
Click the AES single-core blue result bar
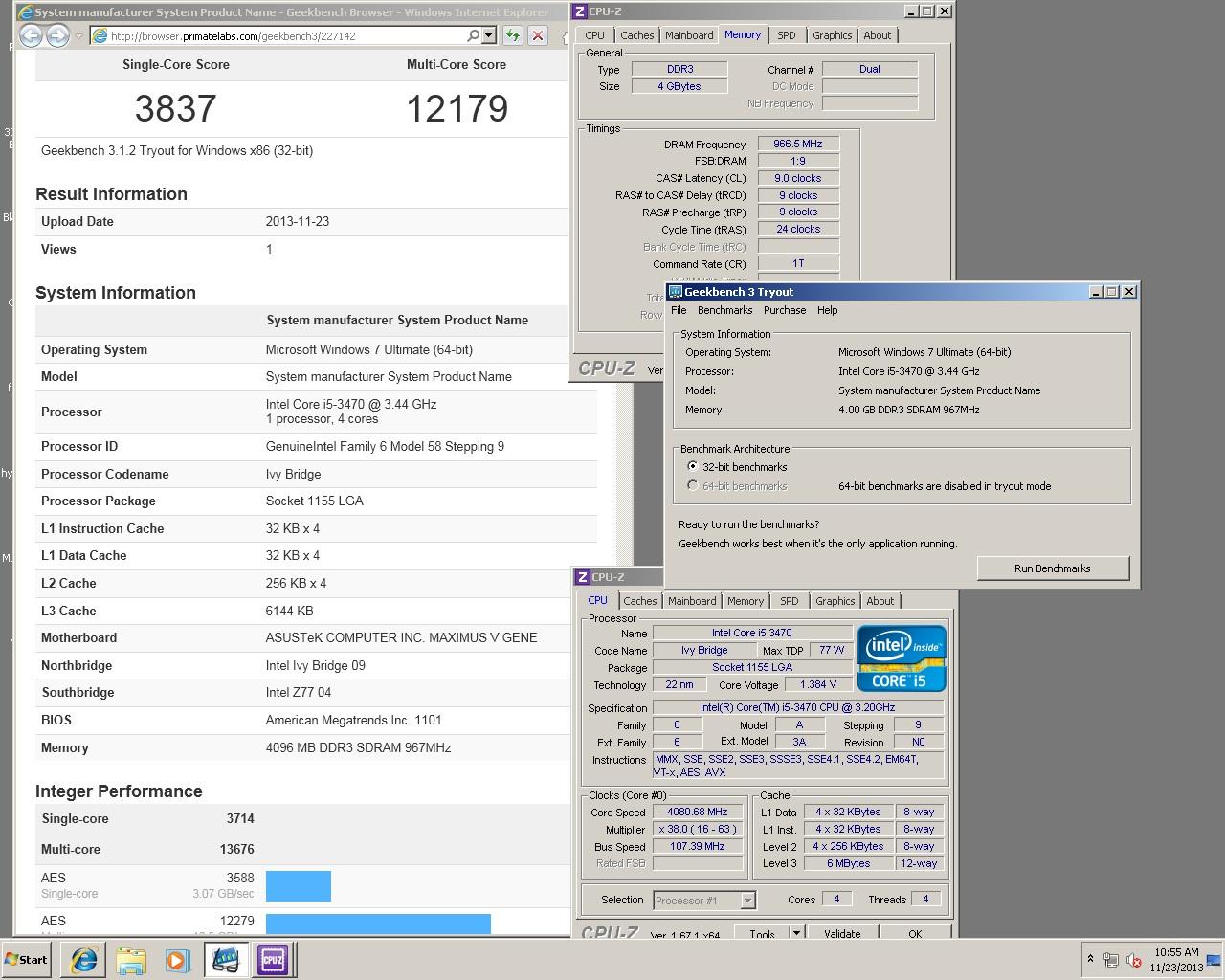click(299, 885)
